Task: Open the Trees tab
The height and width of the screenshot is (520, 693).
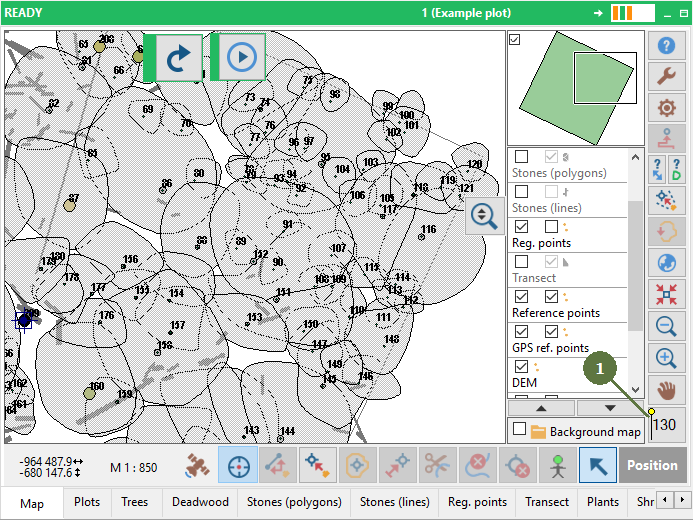Action: coord(134,502)
